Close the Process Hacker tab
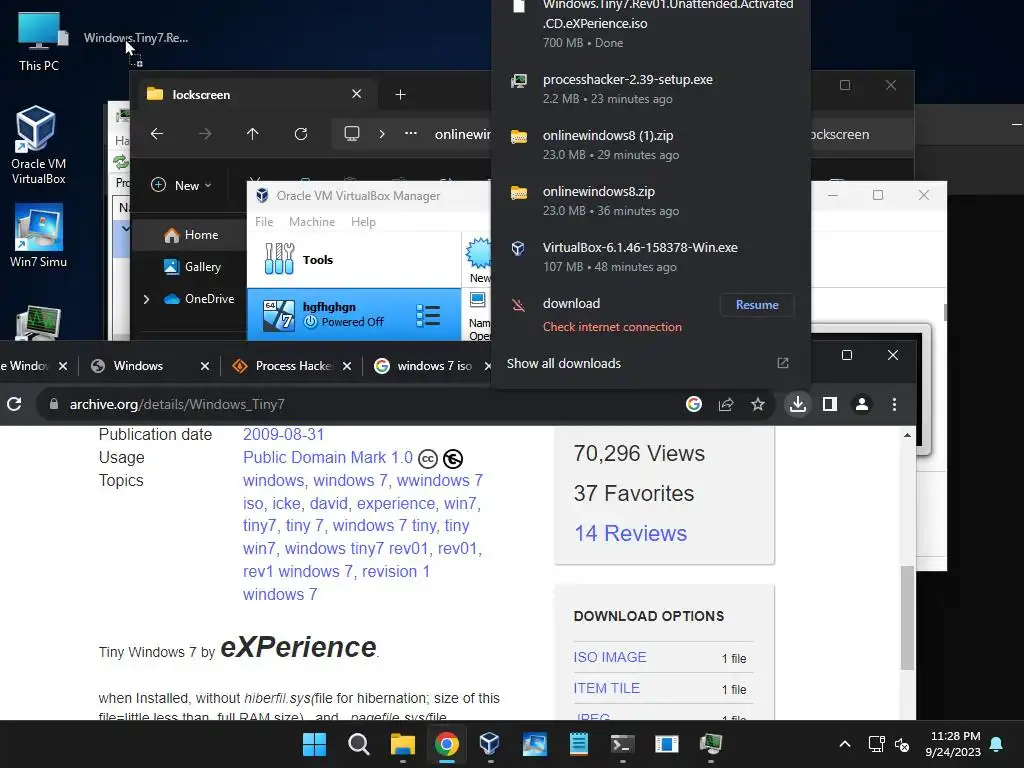The height and width of the screenshot is (768, 1024). coord(347,366)
